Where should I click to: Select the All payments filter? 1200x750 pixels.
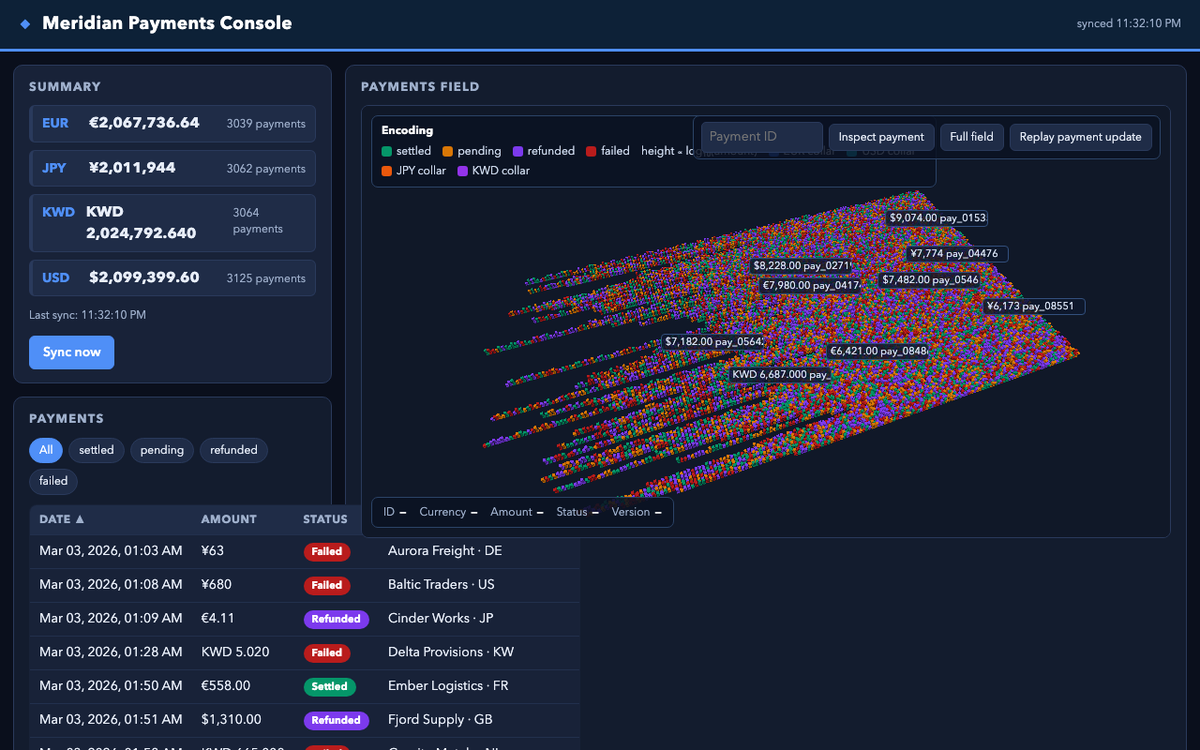pyautogui.click(x=46, y=450)
